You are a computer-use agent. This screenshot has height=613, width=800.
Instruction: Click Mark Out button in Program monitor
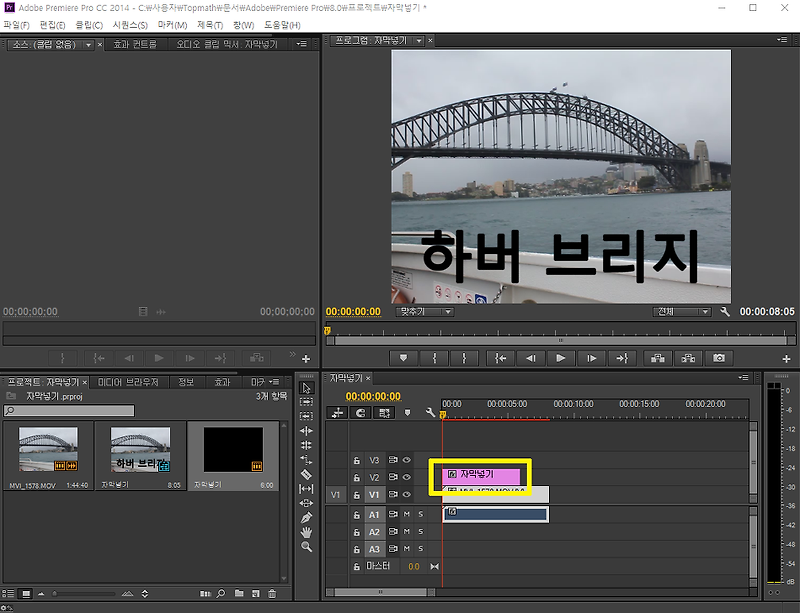point(464,358)
